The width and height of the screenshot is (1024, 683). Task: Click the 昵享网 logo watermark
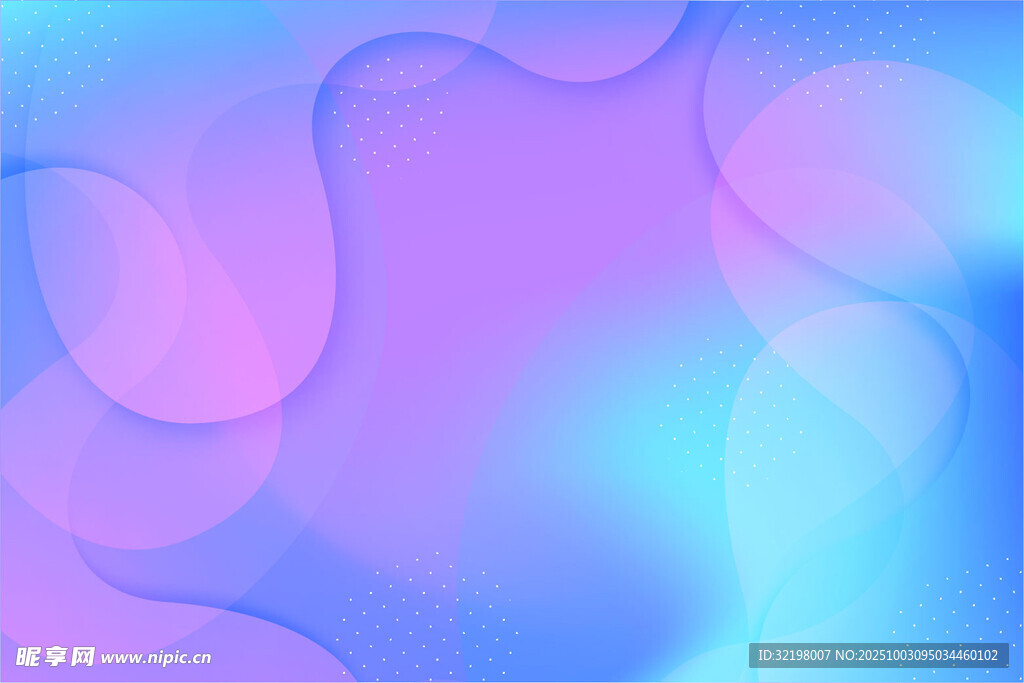coord(55,656)
